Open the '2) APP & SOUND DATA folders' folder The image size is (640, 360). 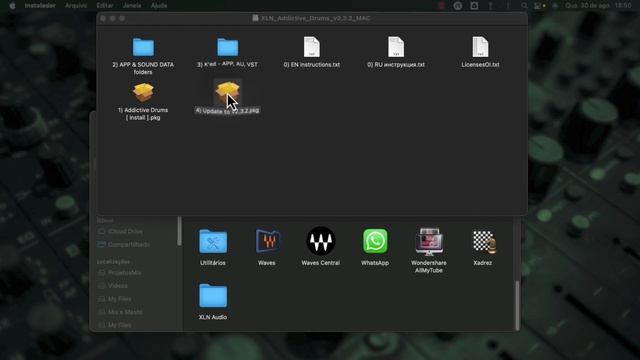pyautogui.click(x=143, y=48)
